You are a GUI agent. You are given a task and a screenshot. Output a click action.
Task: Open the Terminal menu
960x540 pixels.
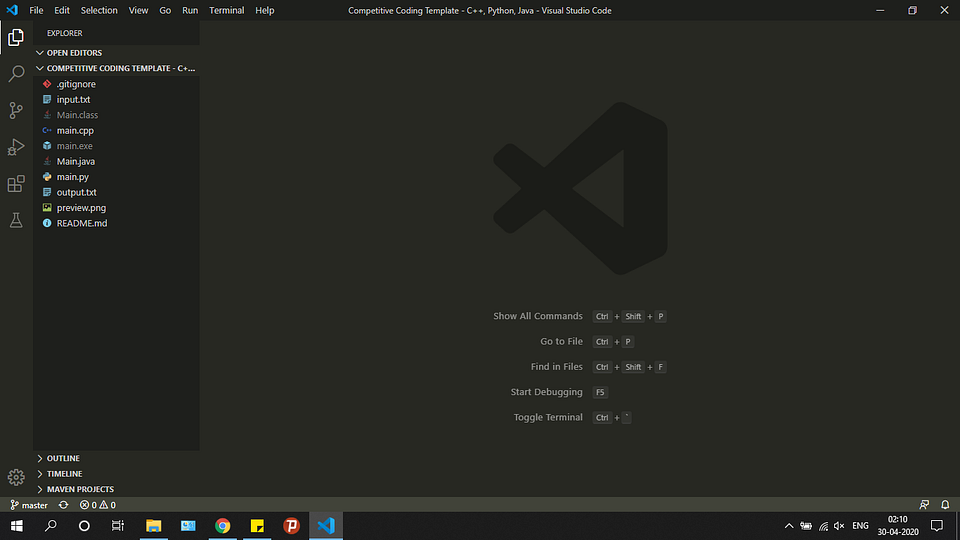227,10
